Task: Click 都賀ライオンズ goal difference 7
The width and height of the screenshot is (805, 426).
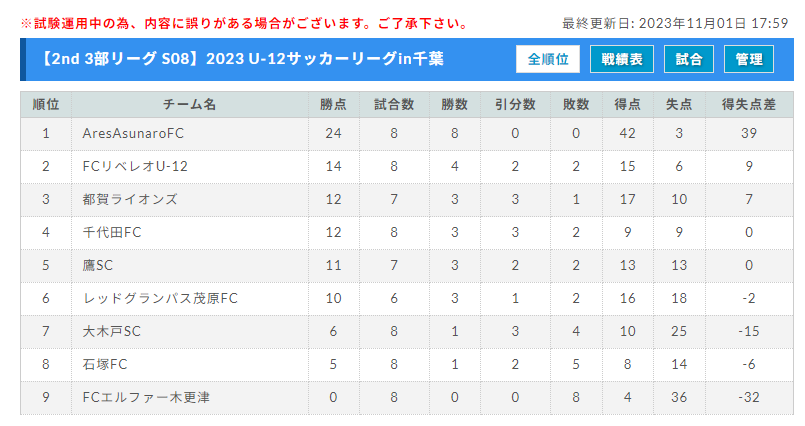Action: click(x=749, y=199)
